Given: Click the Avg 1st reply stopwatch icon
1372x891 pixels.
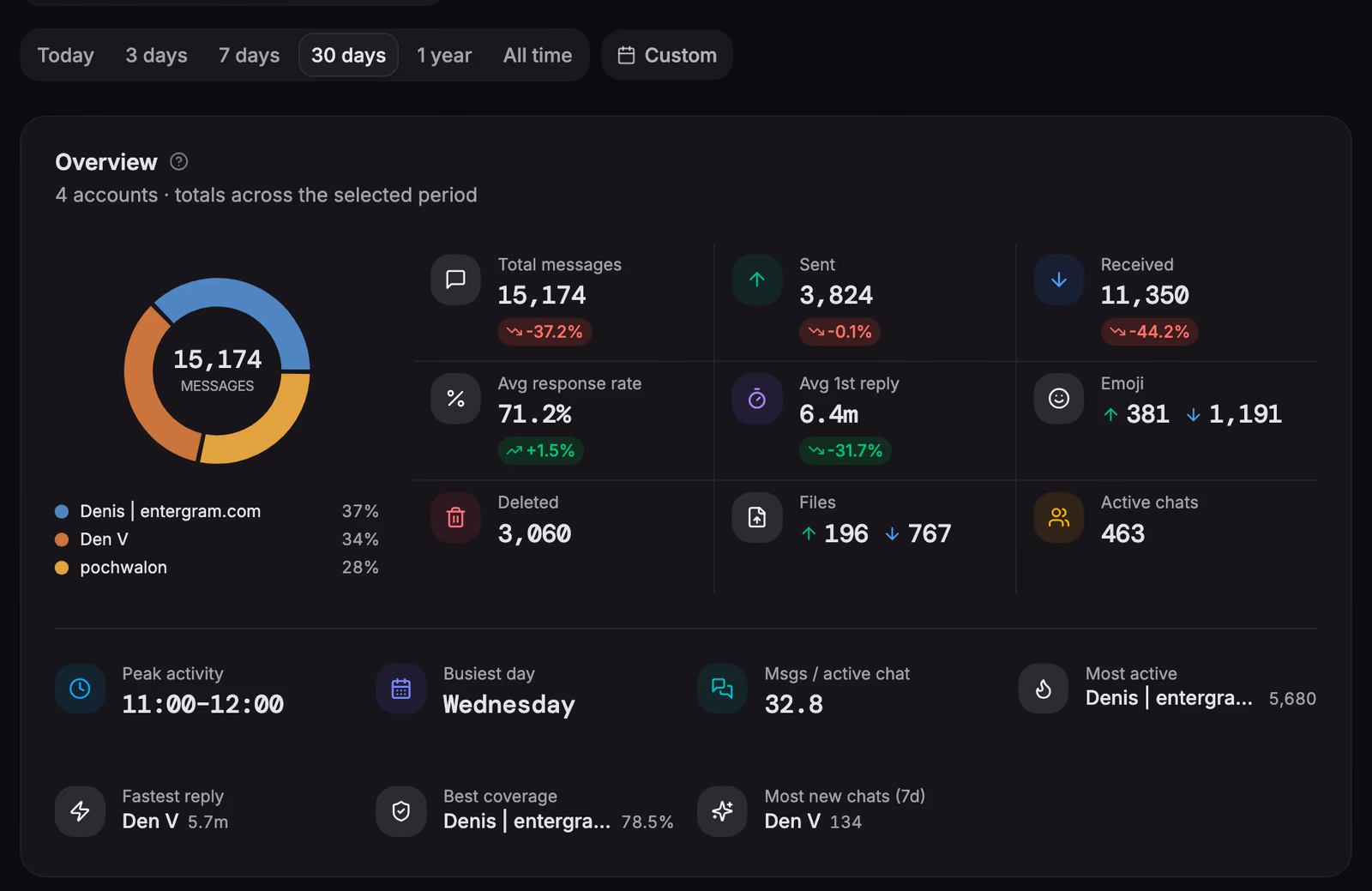Looking at the screenshot, I should (757, 399).
